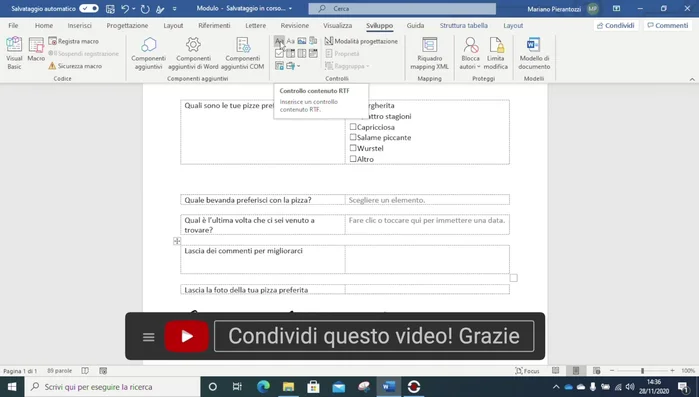Open Limita modifica pane
The image size is (699, 397).
click(x=496, y=53)
